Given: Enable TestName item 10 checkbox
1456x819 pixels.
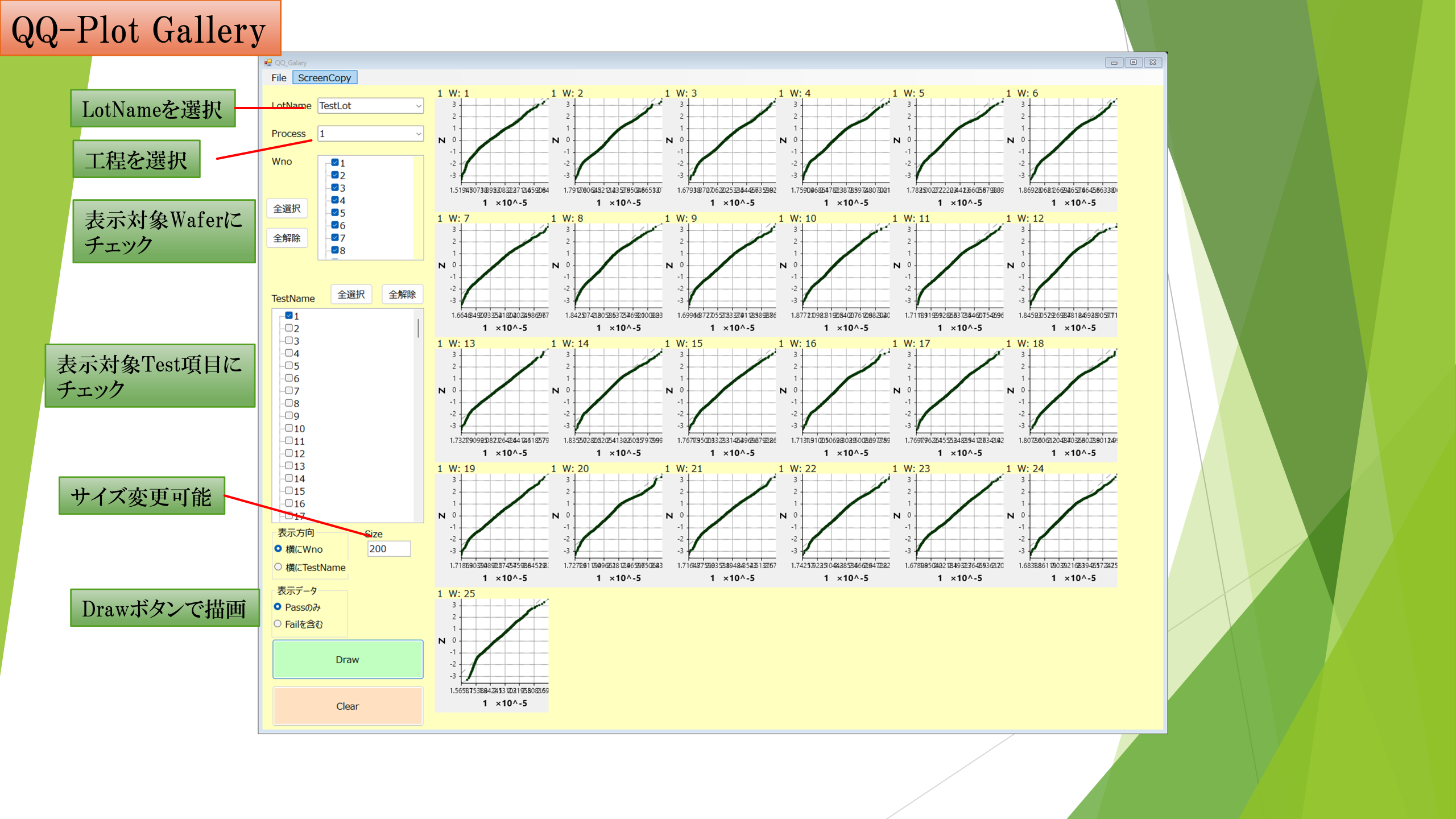Looking at the screenshot, I should [289, 428].
